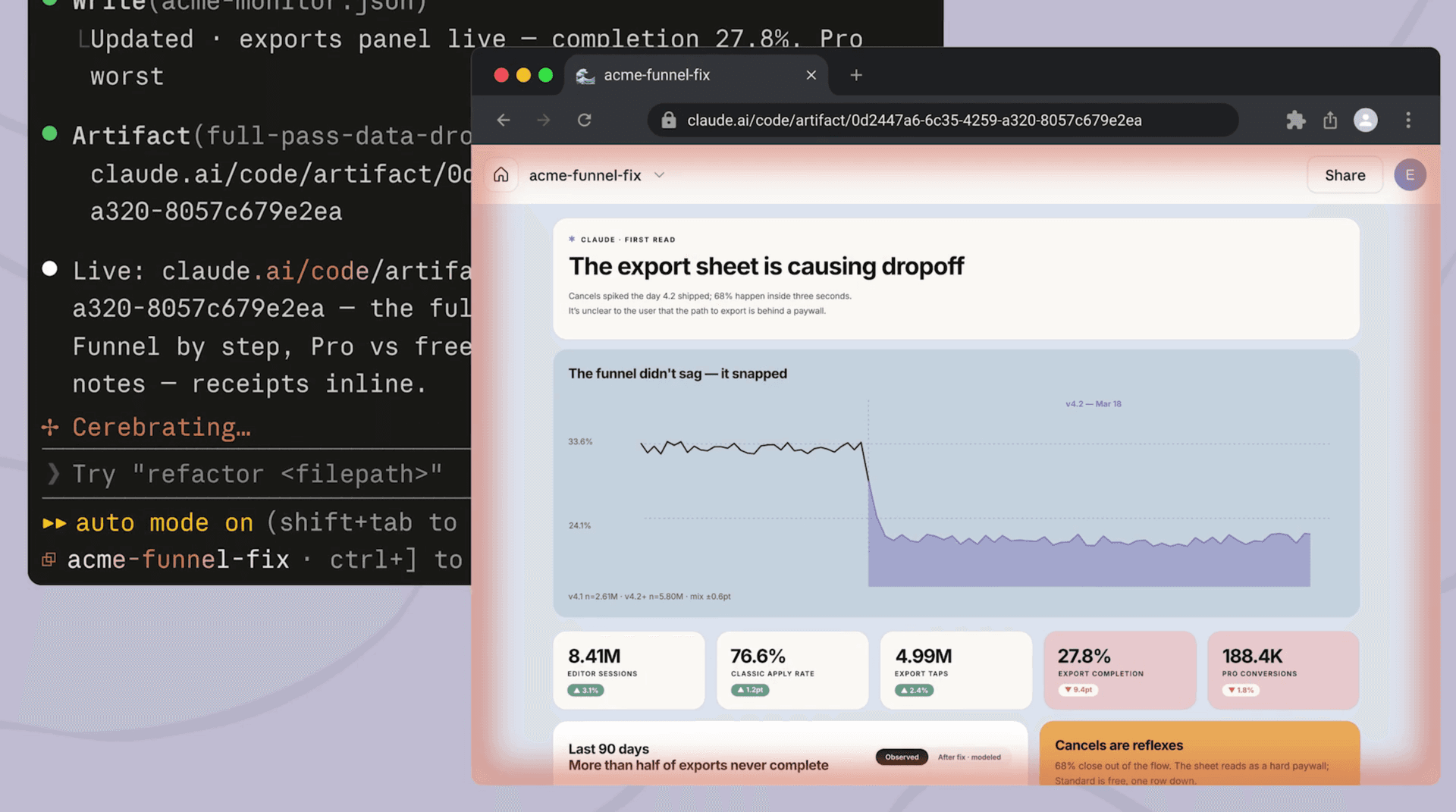Click the 27.8% Export Completion card
The width and height of the screenshot is (1456, 812).
(x=1120, y=670)
